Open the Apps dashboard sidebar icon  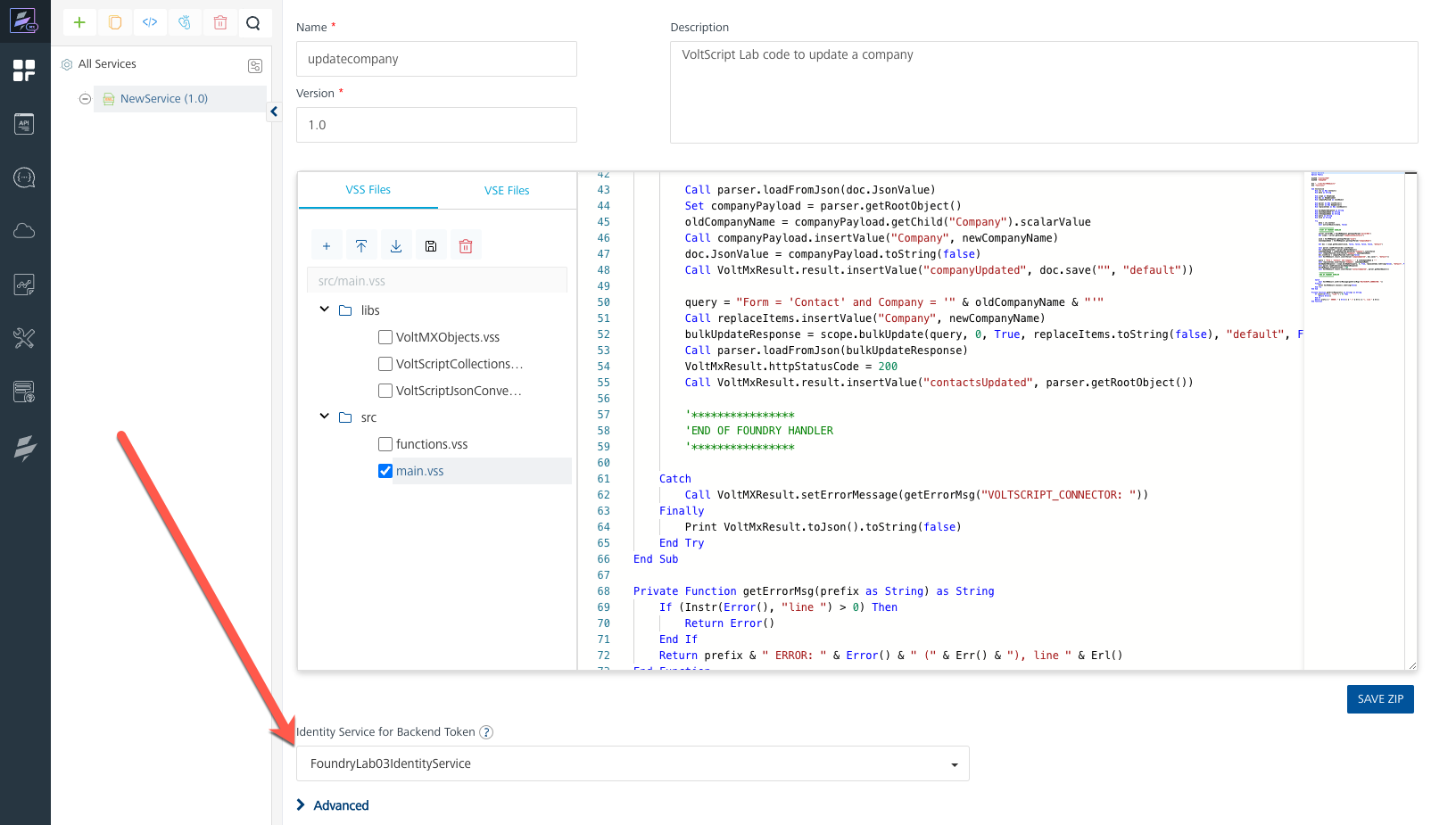(x=24, y=70)
